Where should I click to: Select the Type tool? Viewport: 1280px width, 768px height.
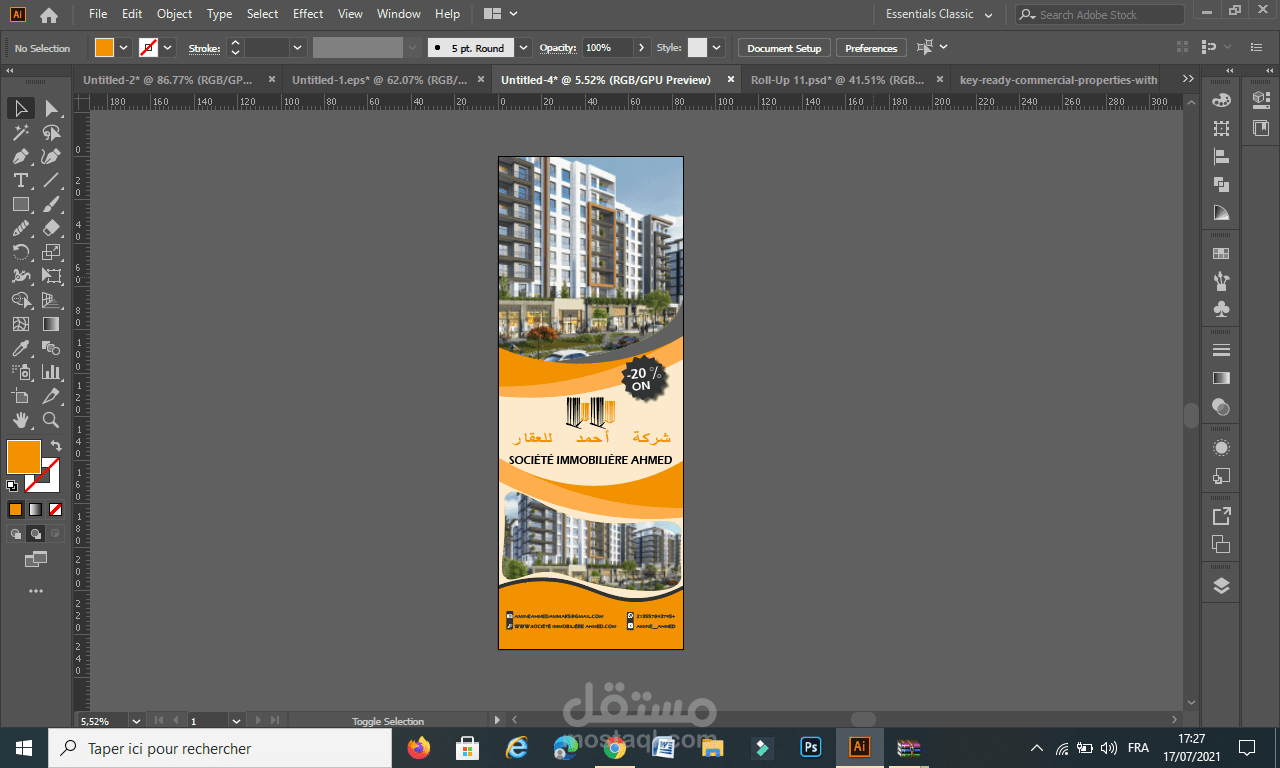[x=20, y=180]
